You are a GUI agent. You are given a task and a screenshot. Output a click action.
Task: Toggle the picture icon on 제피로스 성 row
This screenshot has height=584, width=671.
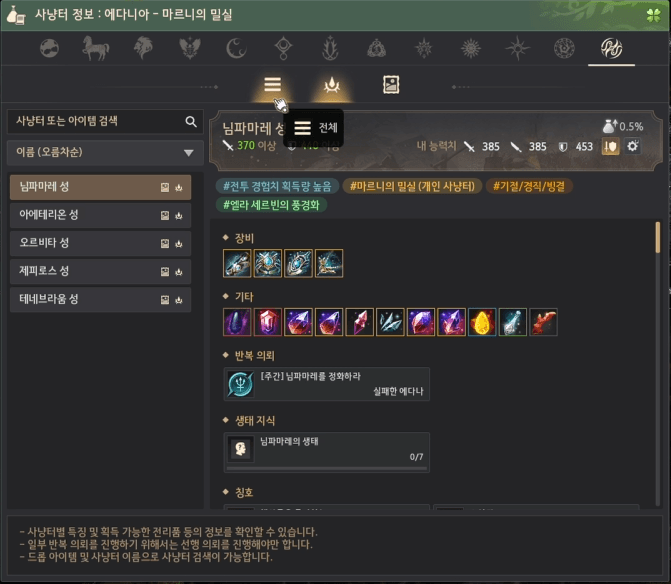click(165, 272)
